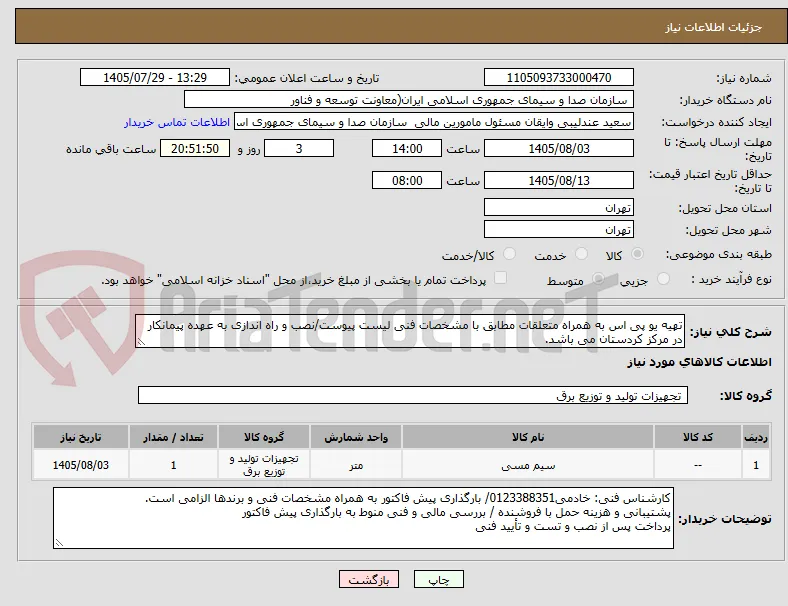The width and height of the screenshot is (788, 606).
Task: Select the جزیی purchase type radio
Action: point(663,278)
